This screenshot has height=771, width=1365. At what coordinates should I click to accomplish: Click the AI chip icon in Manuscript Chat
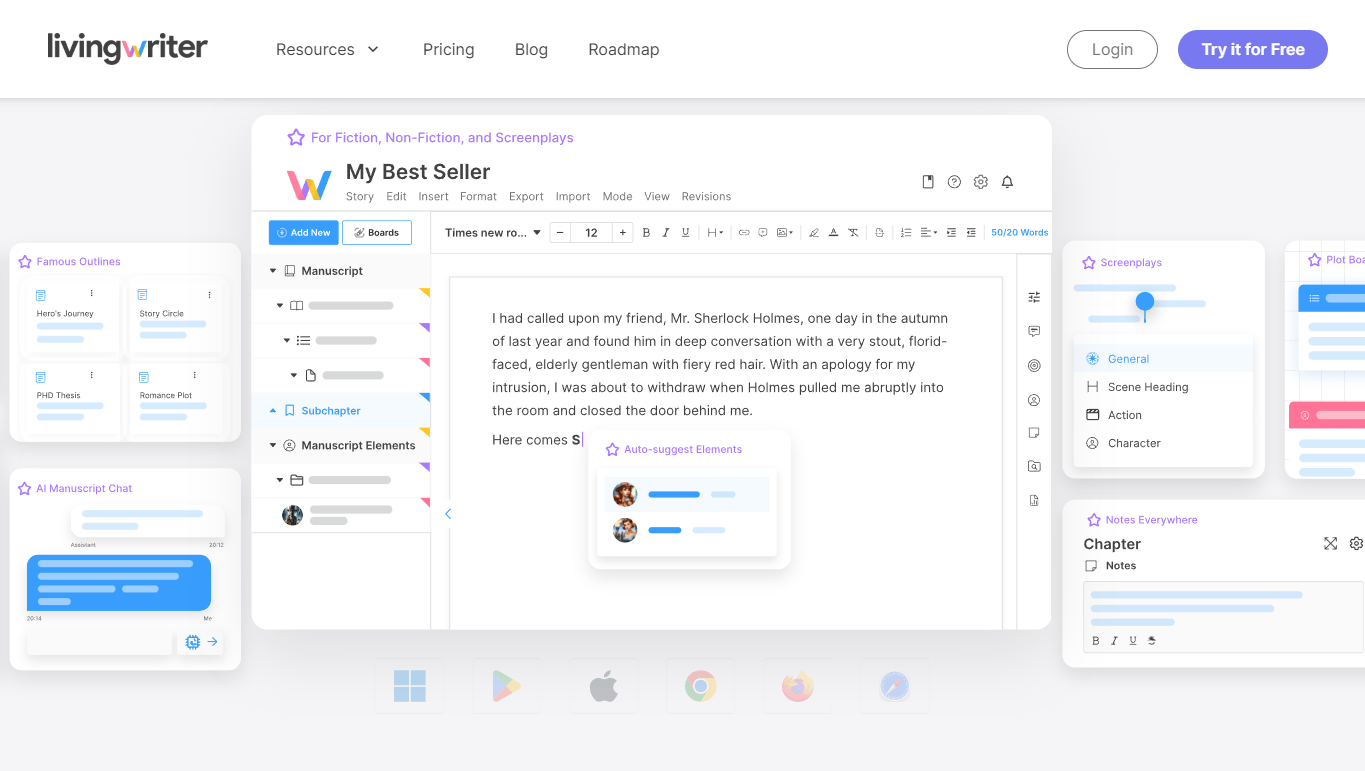coord(192,642)
